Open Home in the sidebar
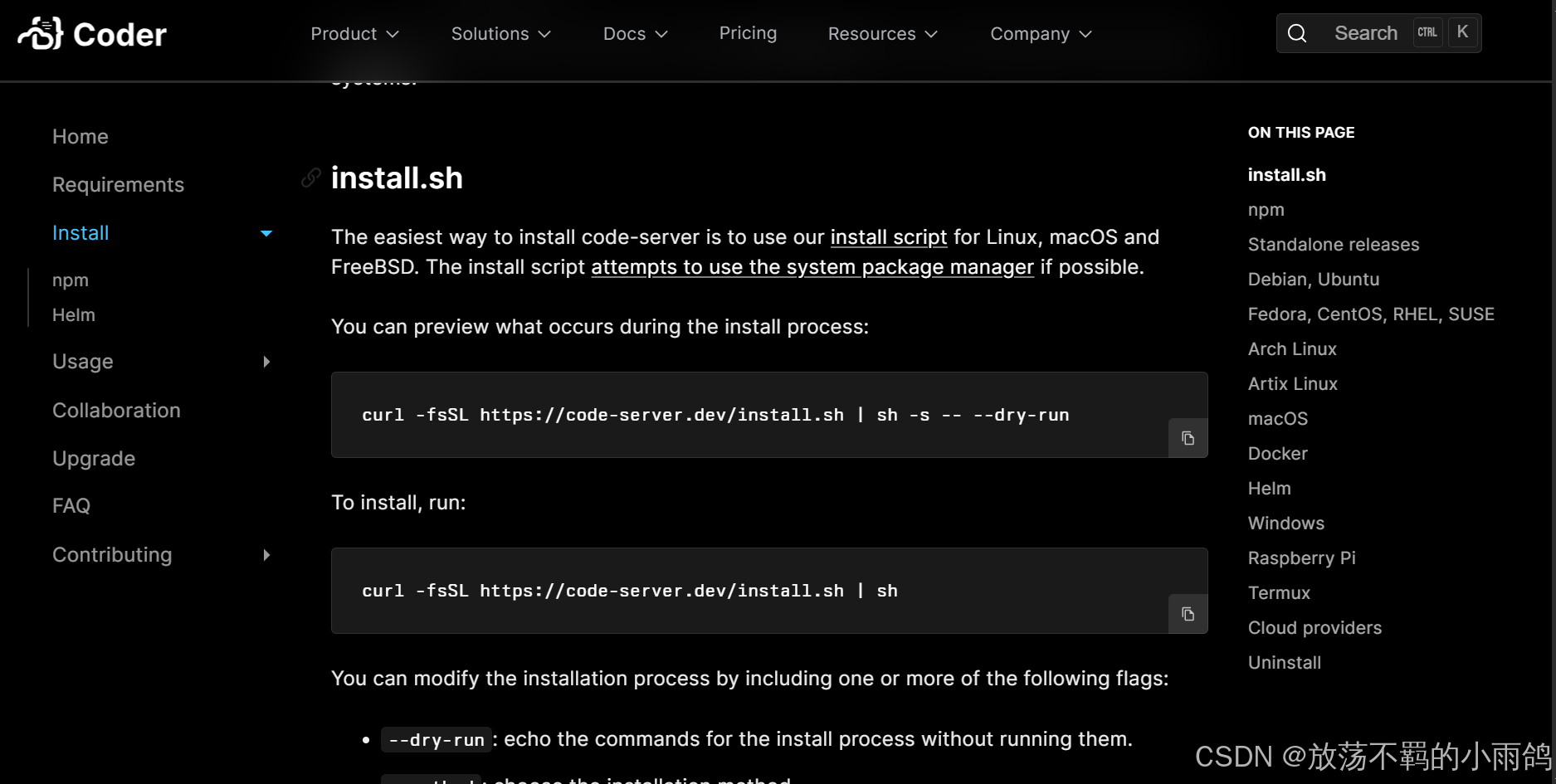 80,137
